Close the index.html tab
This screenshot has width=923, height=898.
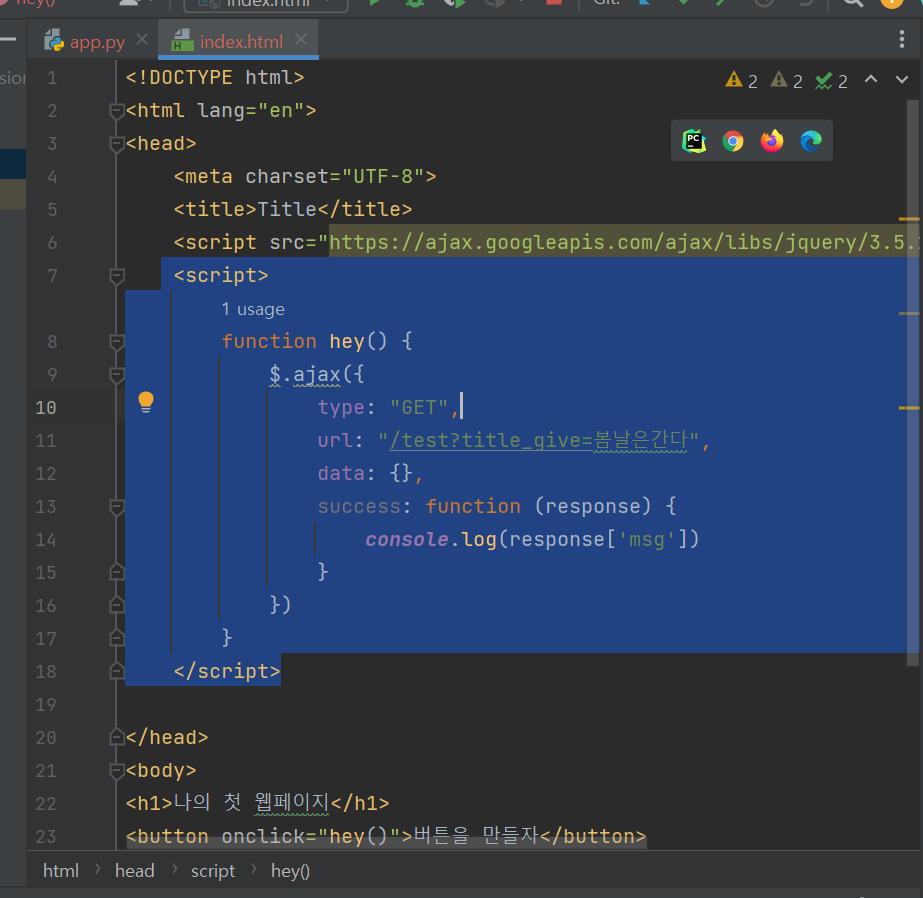point(301,40)
